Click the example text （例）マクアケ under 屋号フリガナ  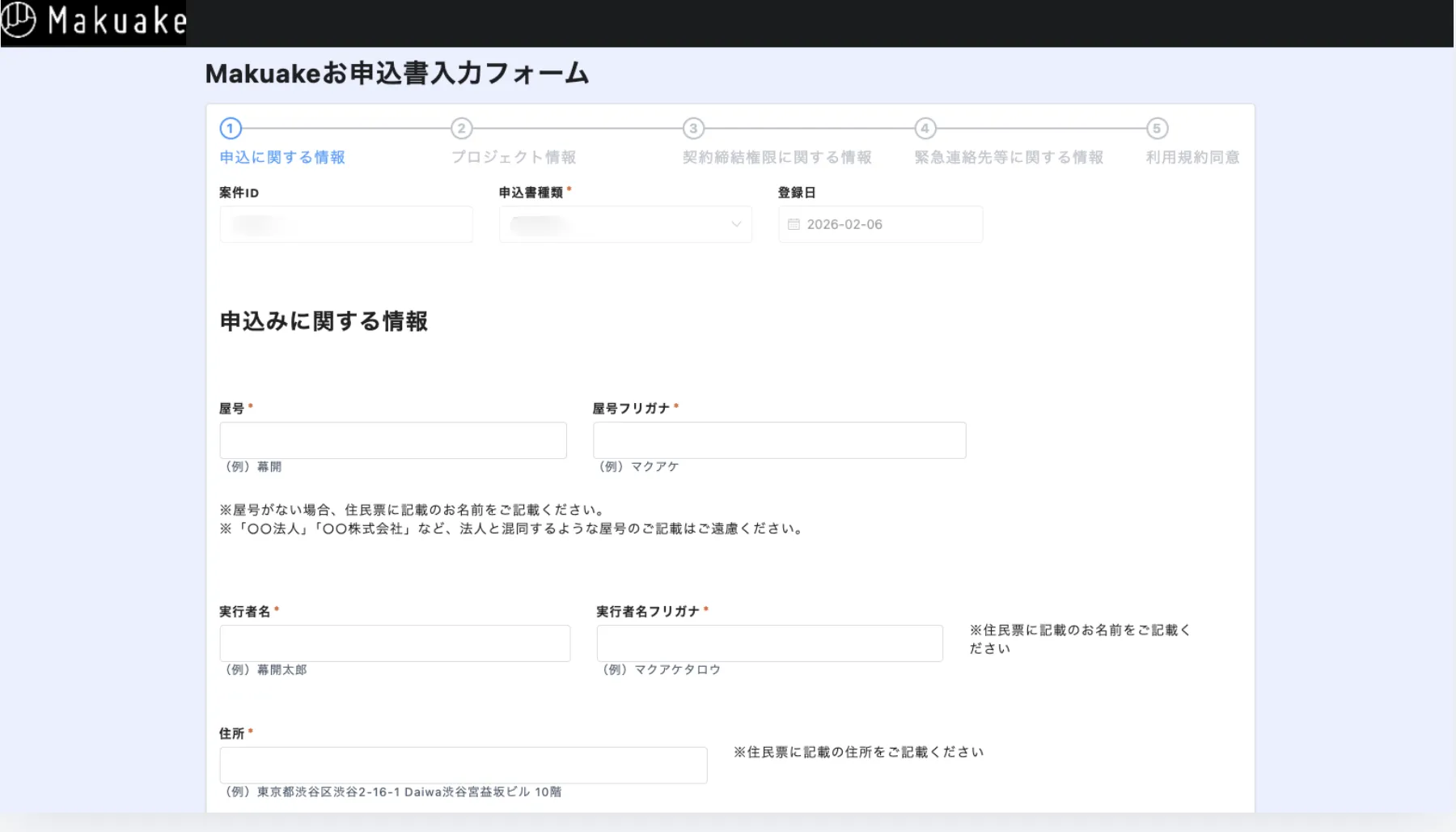coord(639,467)
